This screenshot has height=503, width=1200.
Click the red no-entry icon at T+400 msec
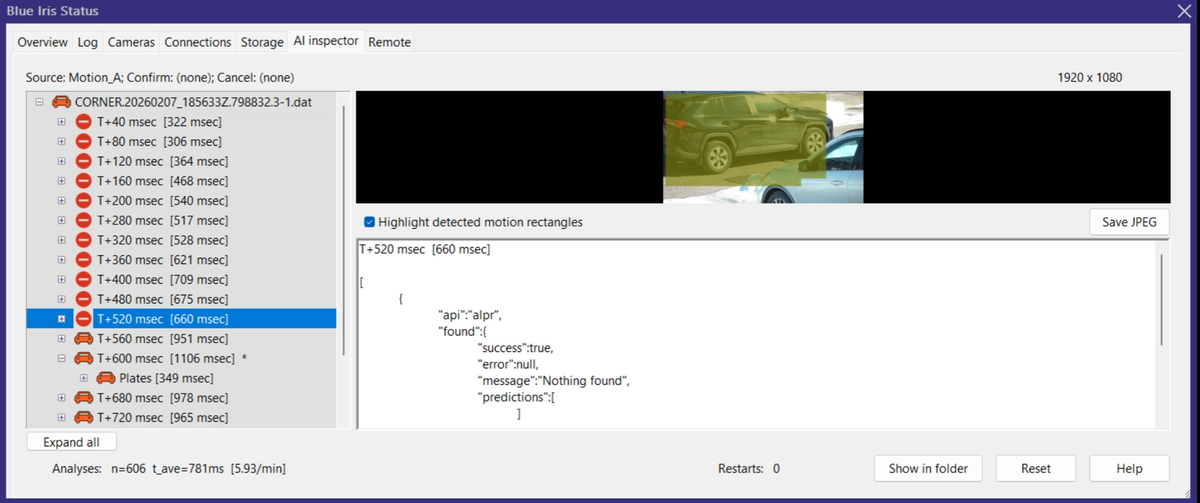(x=84, y=279)
